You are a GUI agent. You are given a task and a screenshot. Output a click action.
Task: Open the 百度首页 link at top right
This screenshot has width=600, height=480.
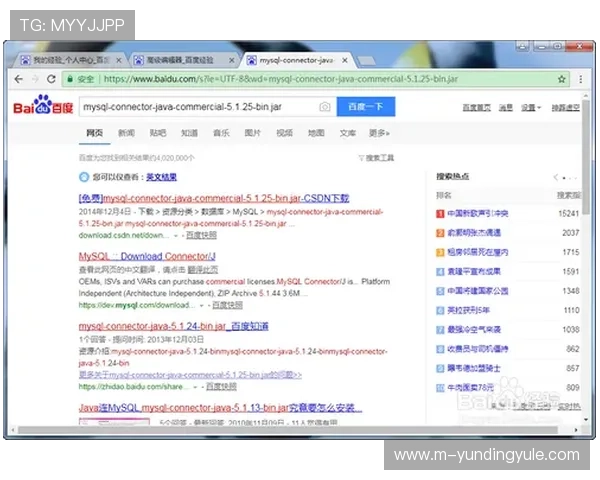point(476,108)
